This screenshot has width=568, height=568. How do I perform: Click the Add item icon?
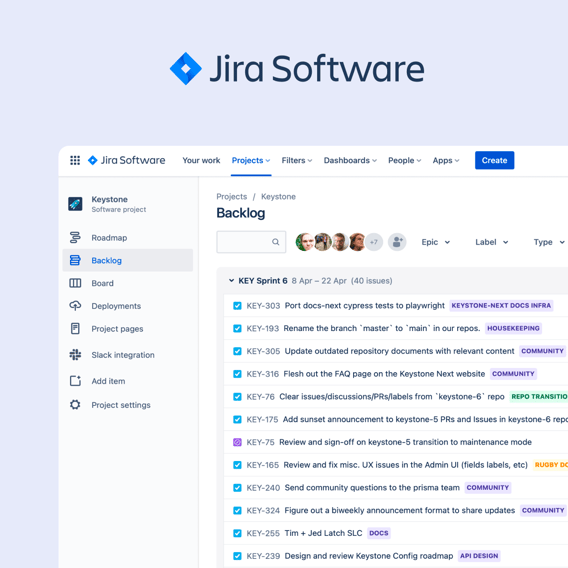point(75,381)
